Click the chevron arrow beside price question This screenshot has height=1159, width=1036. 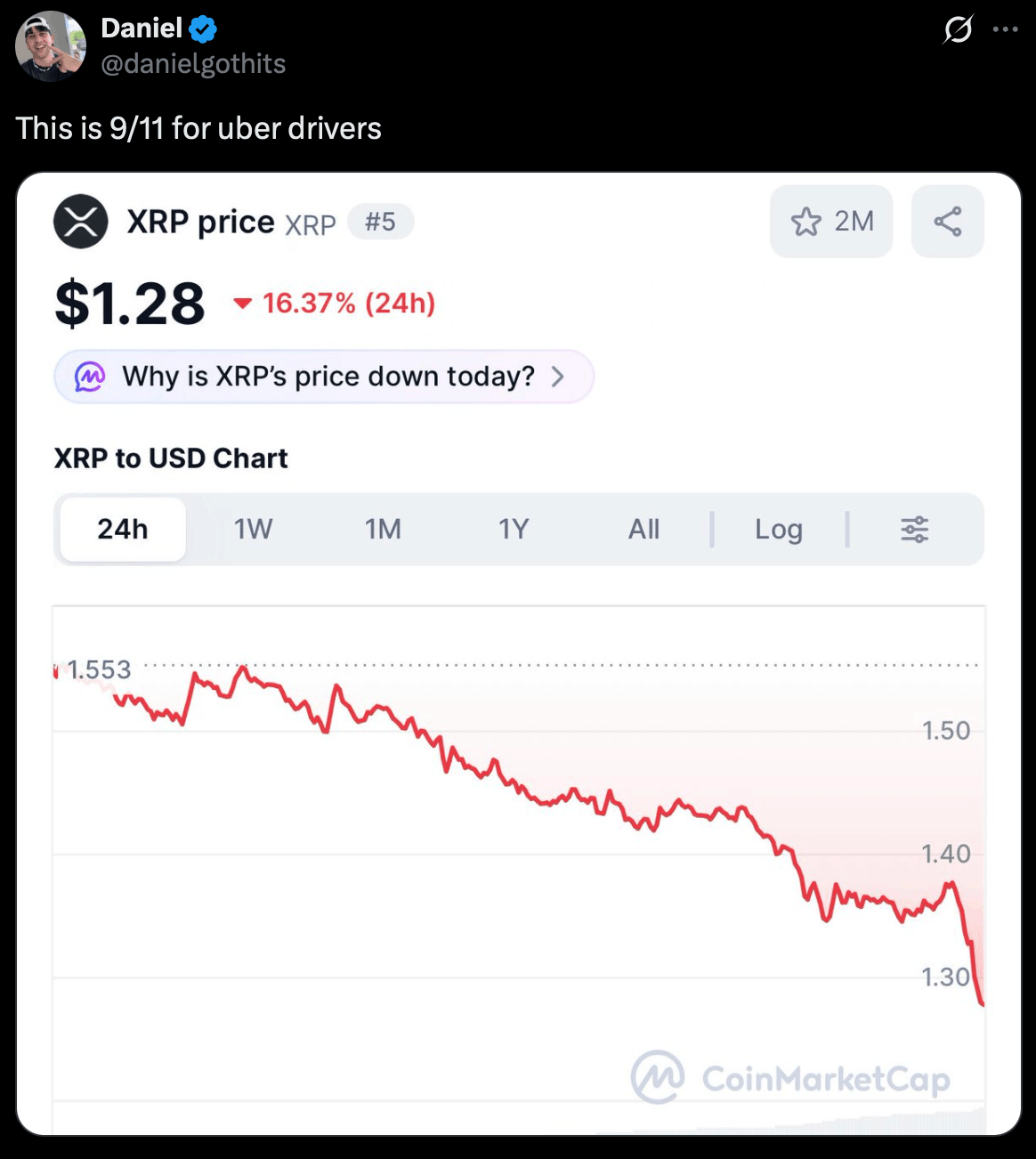tap(558, 377)
